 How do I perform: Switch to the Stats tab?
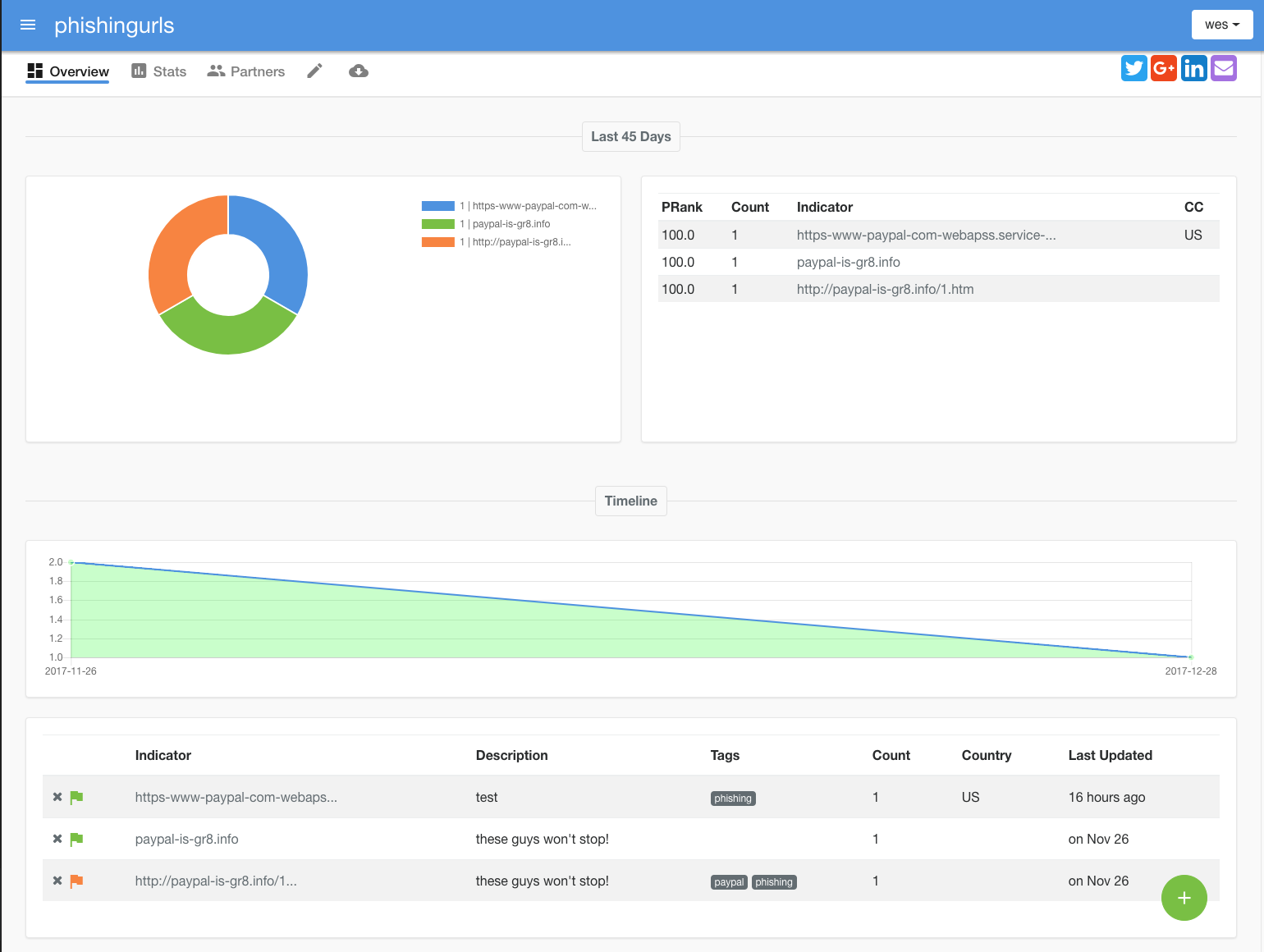tap(159, 71)
